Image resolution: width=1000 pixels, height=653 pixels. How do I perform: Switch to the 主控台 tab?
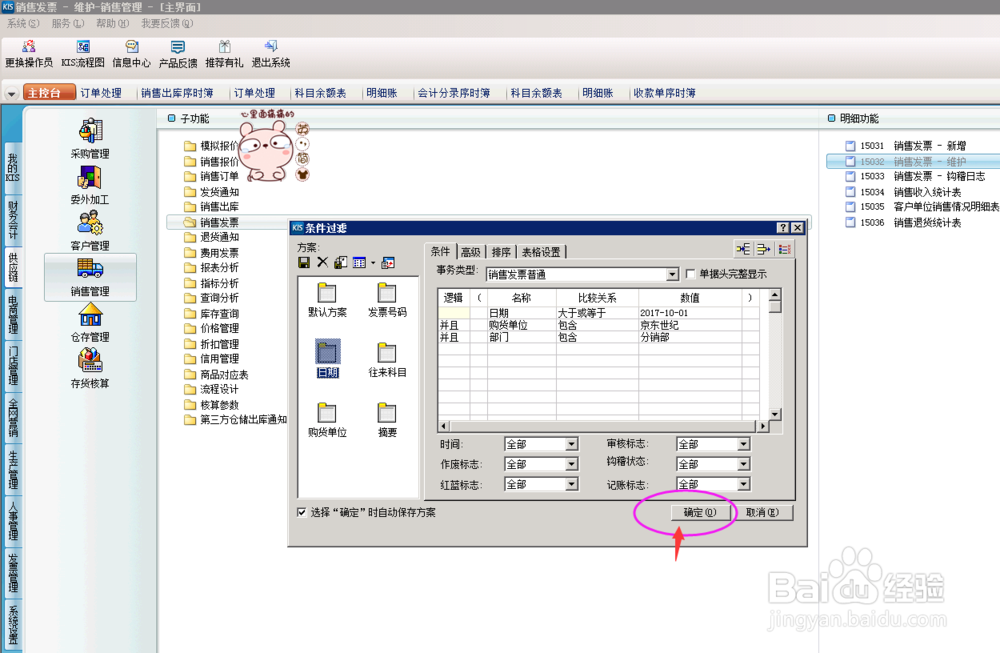[49, 92]
